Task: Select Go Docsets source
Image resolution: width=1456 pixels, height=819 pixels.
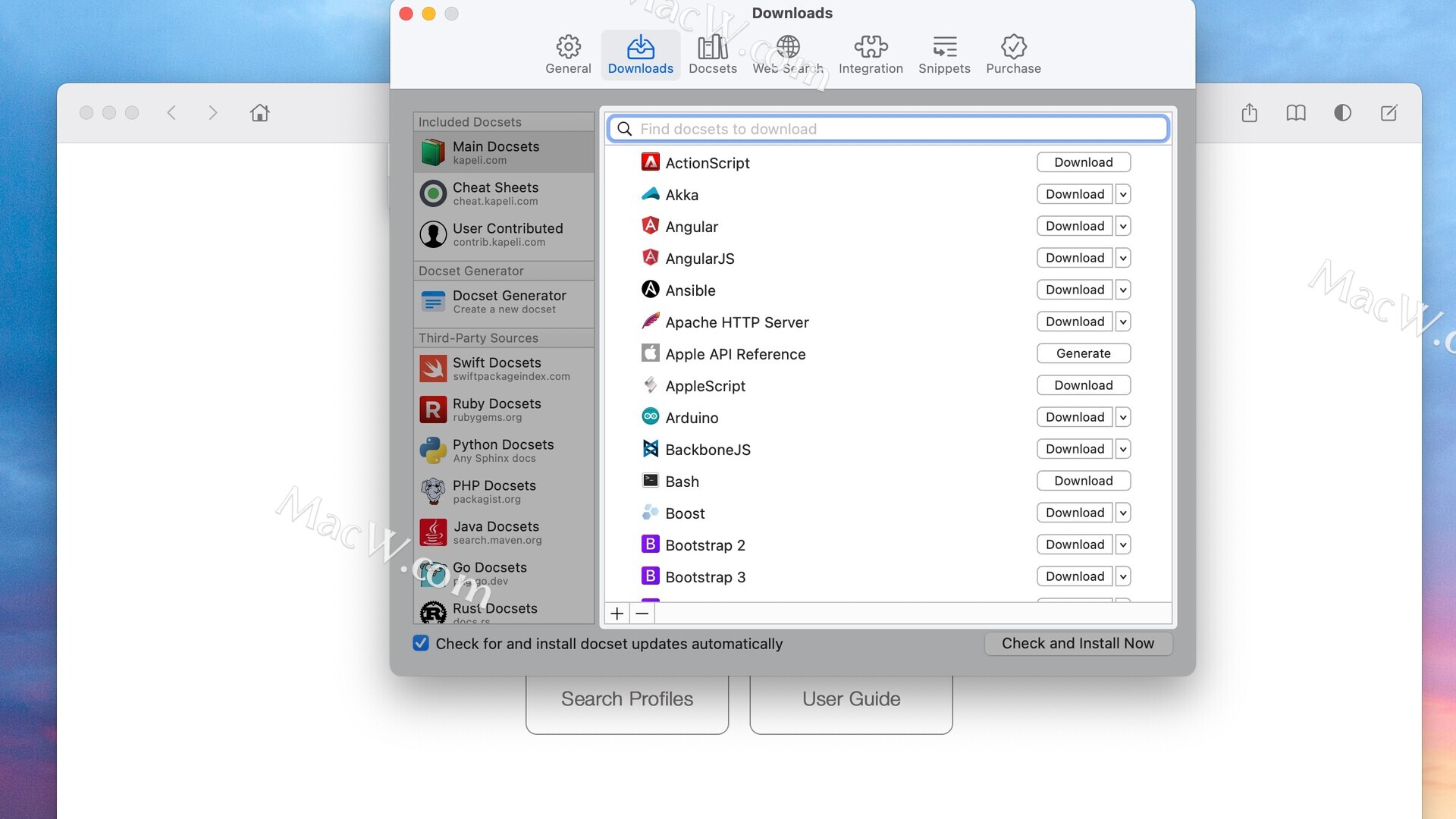Action: pos(504,573)
